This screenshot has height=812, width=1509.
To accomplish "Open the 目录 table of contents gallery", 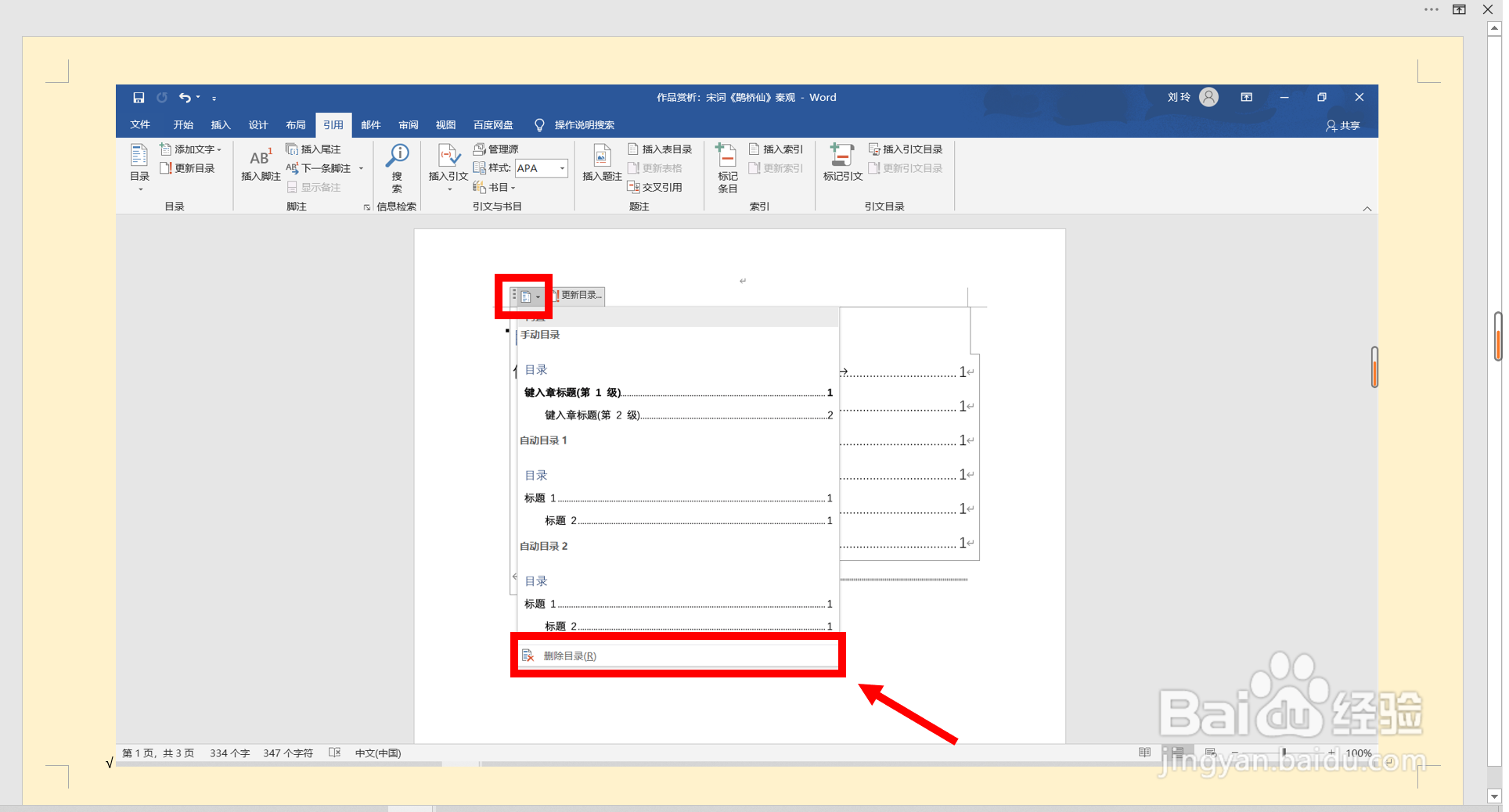I will click(139, 167).
